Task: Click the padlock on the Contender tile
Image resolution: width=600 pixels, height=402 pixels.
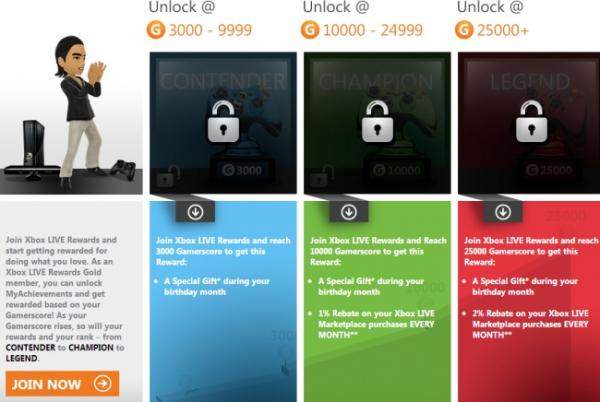Action: click(223, 122)
